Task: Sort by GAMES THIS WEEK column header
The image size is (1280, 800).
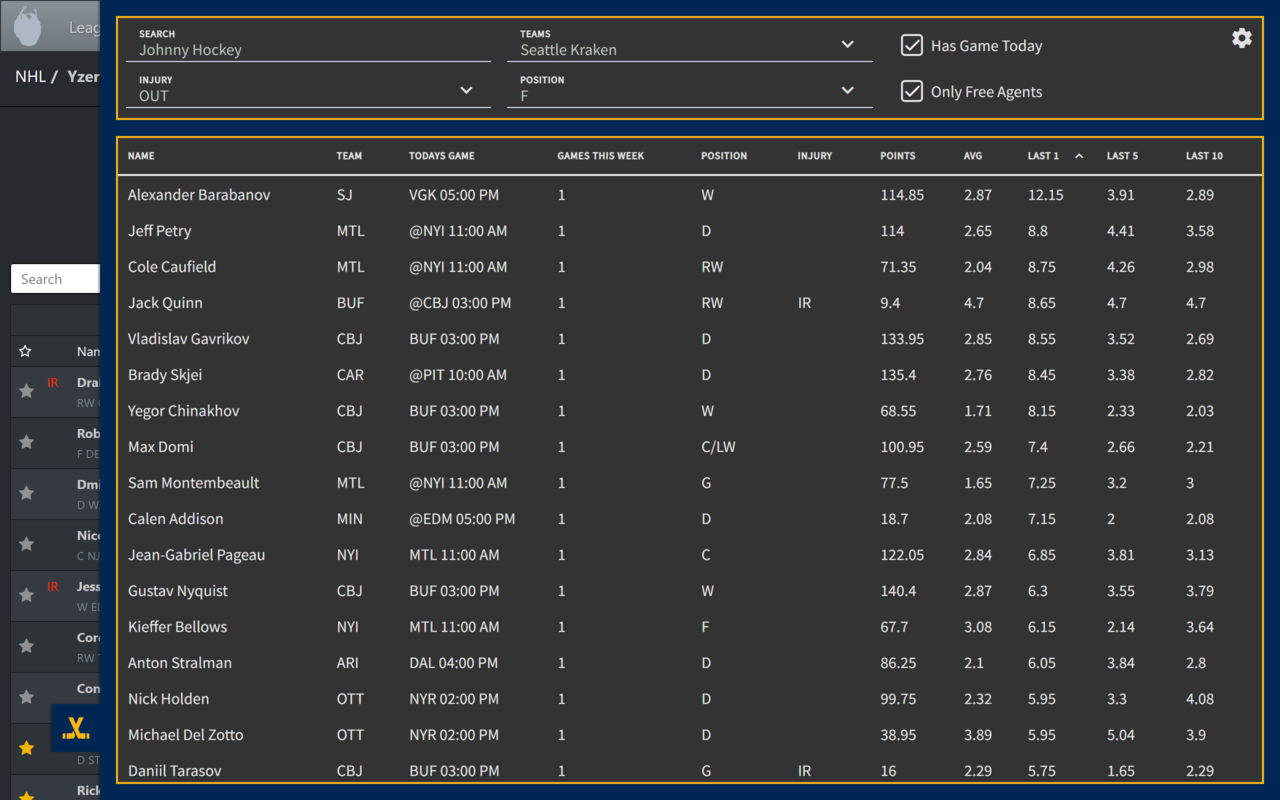Action: (601, 156)
